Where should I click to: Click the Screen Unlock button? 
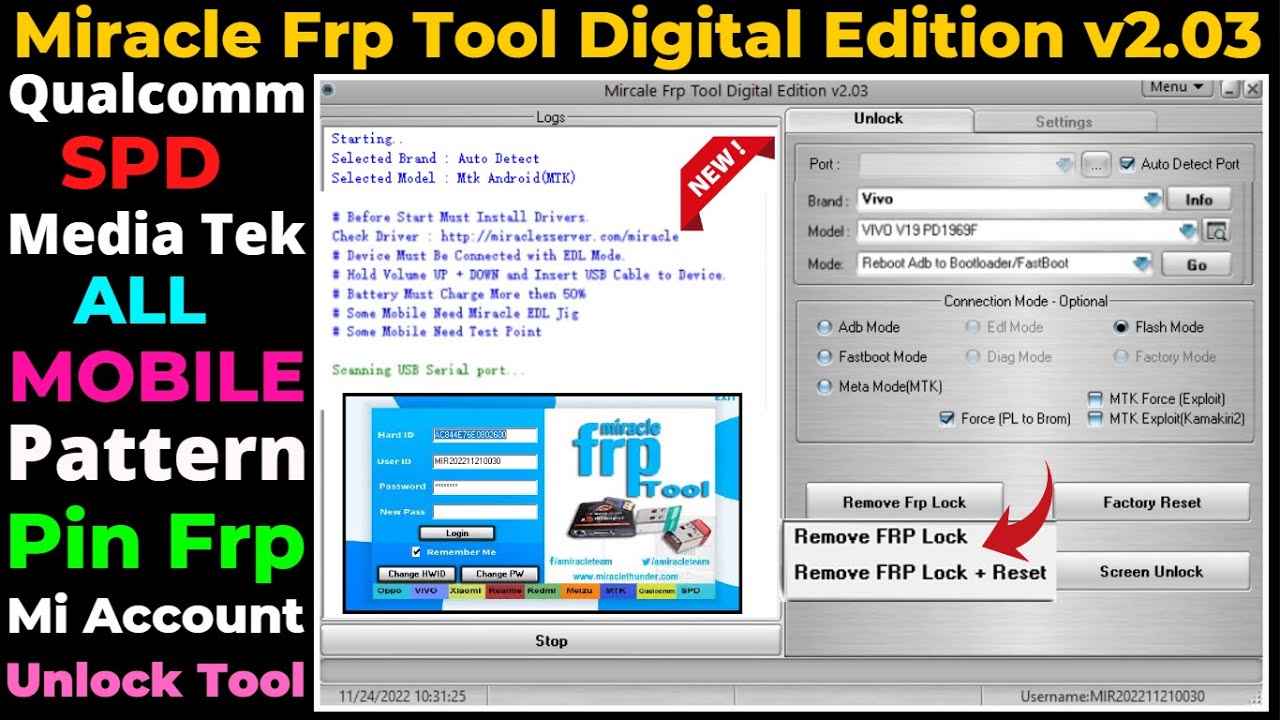point(1151,572)
